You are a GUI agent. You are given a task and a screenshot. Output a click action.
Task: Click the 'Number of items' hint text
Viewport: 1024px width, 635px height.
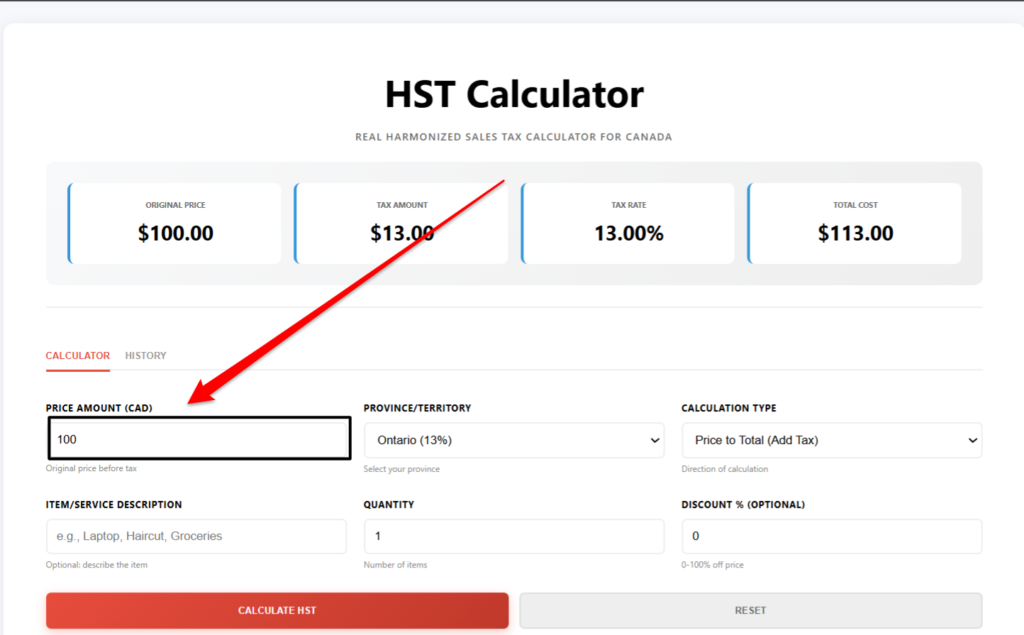tap(395, 565)
